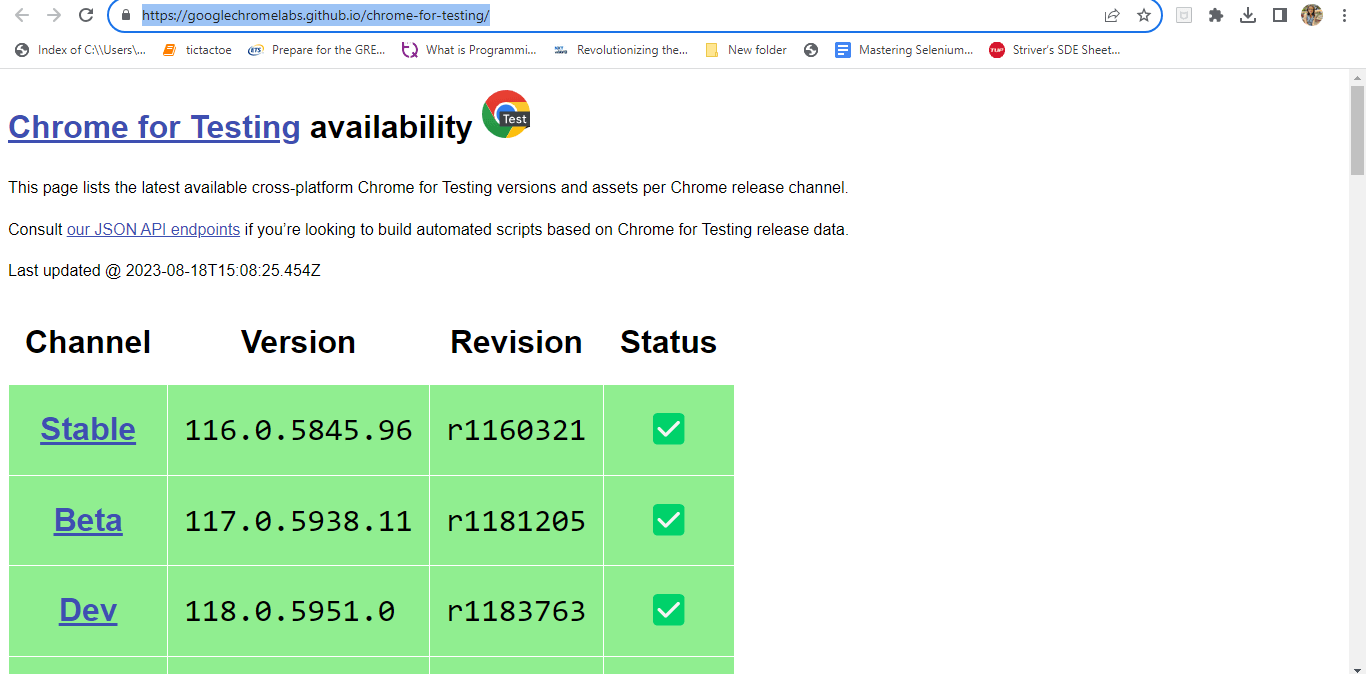Viewport: 1366px width, 674px height.
Task: View site information lock icon
Action: (125, 15)
